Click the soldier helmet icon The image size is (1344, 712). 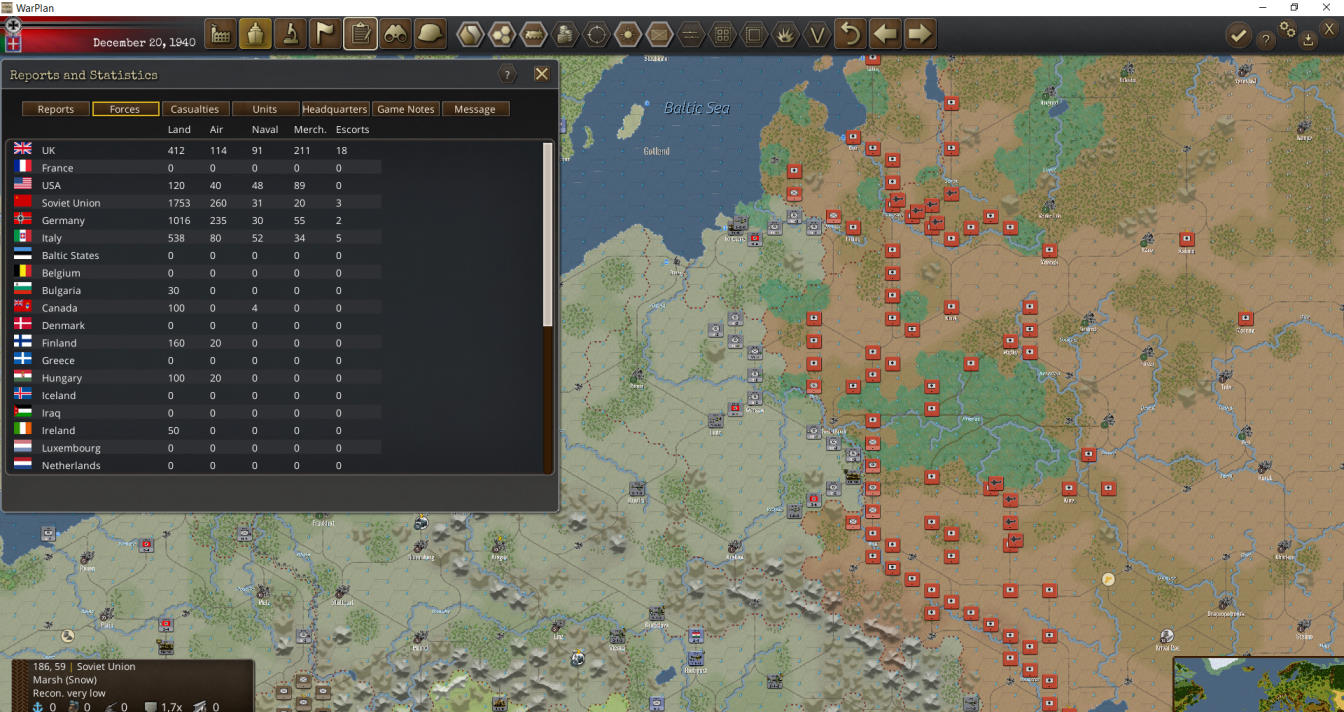430,34
